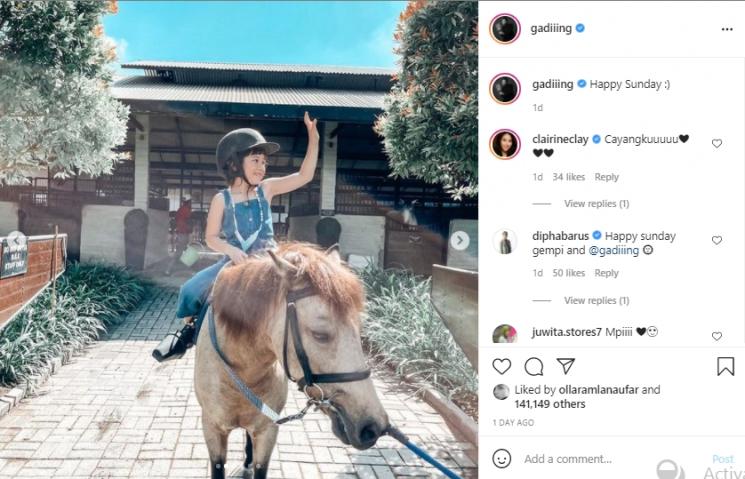Viewport: 745px width, 479px height.
Task: Click the Add a comment field
Action: 600,459
